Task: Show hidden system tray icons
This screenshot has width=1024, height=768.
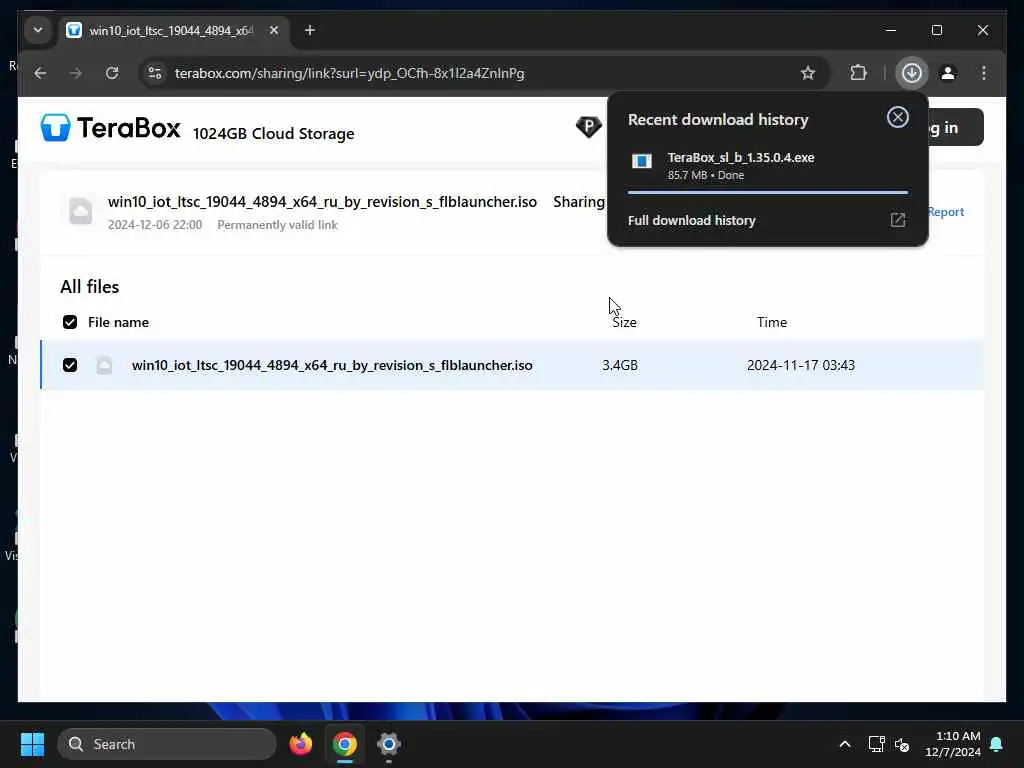Action: (844, 744)
